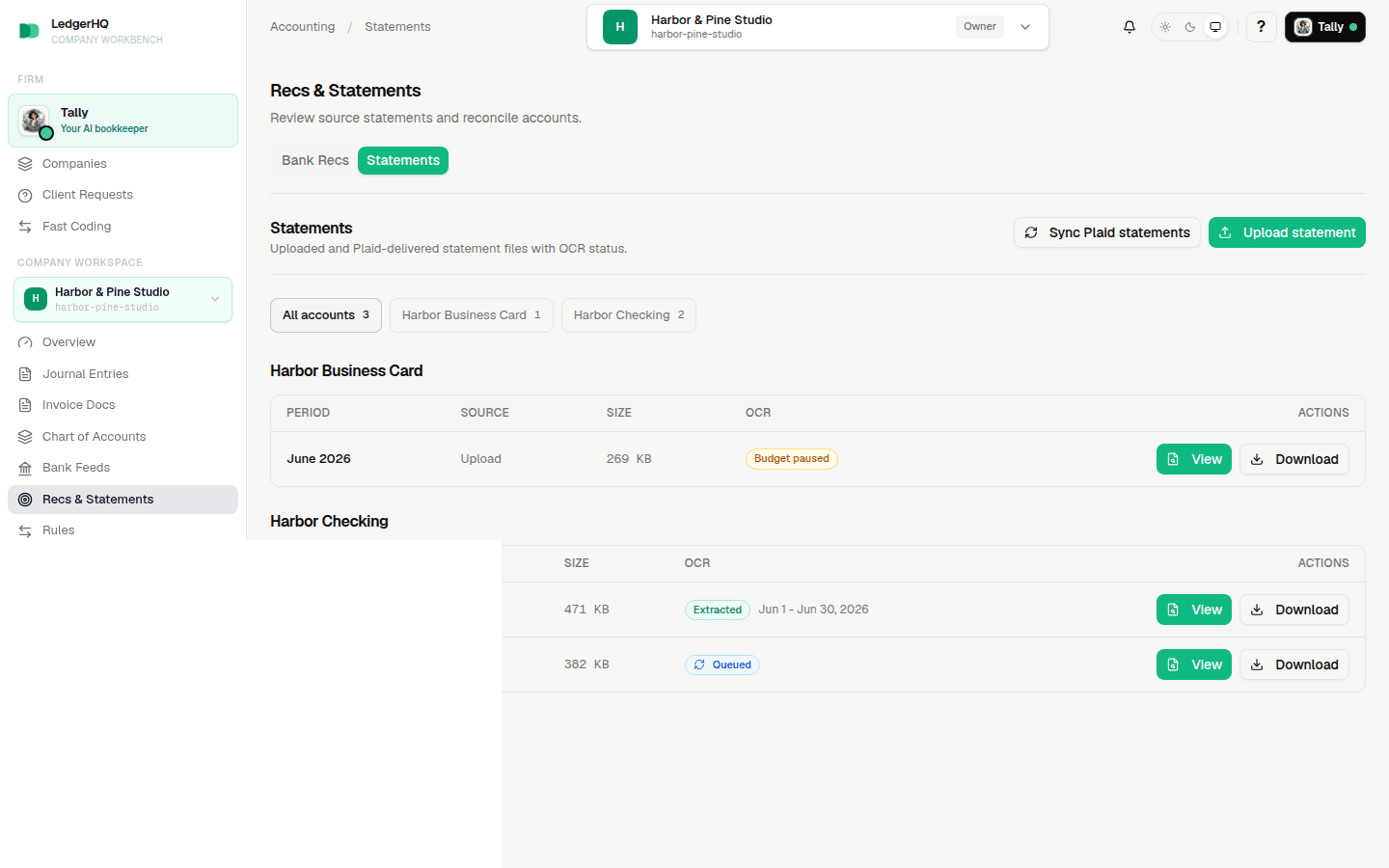Open Client Requests in the sidebar
The width and height of the screenshot is (1389, 868).
click(123, 195)
